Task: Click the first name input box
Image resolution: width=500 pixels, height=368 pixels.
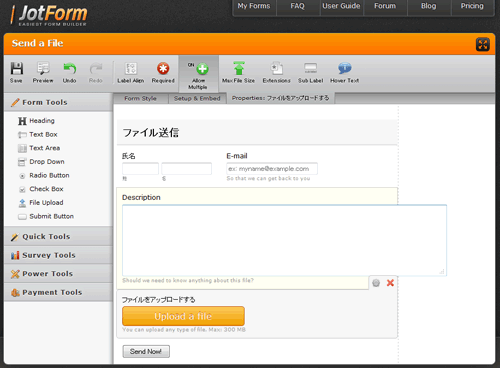Action: tap(140, 169)
